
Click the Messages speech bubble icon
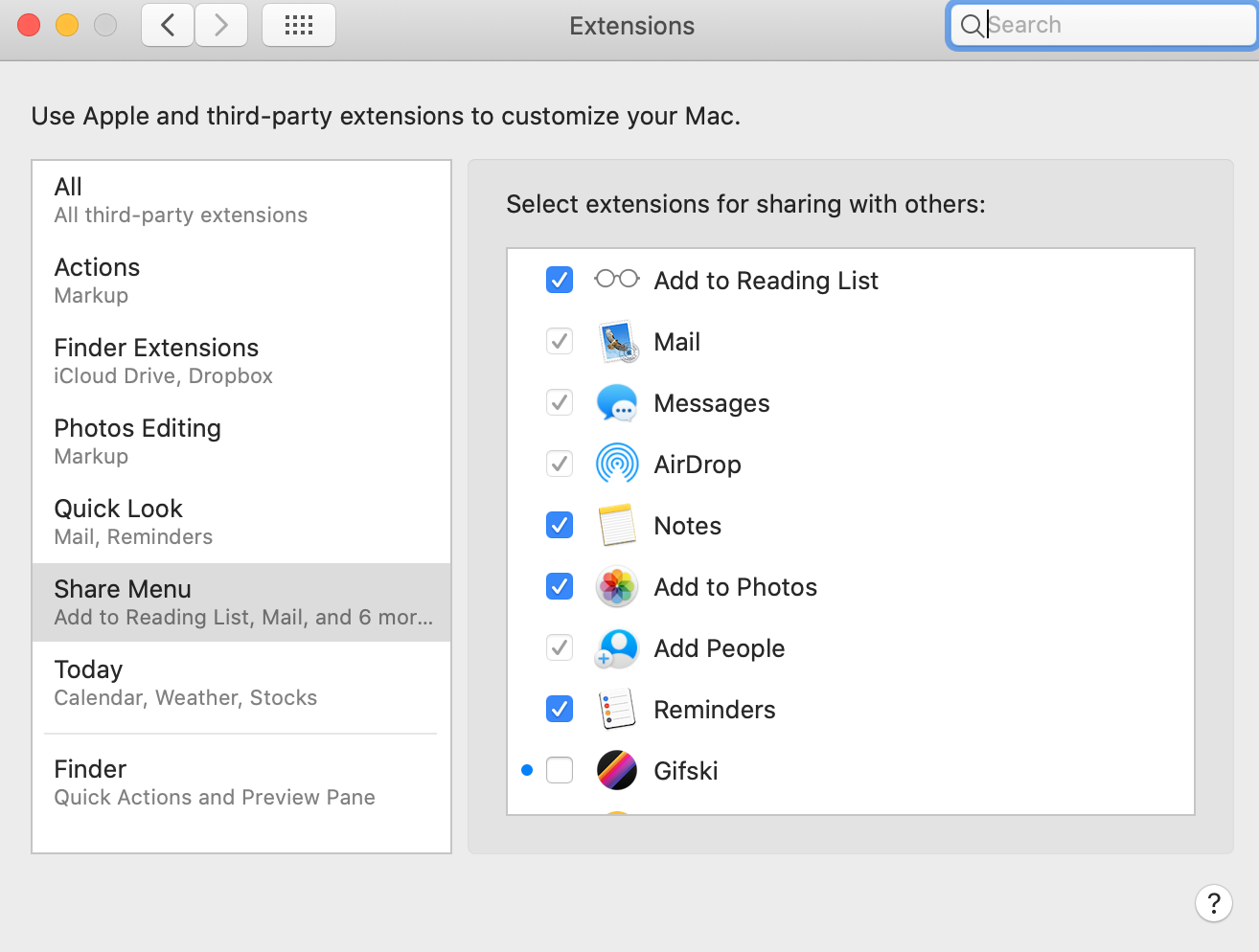(x=617, y=403)
